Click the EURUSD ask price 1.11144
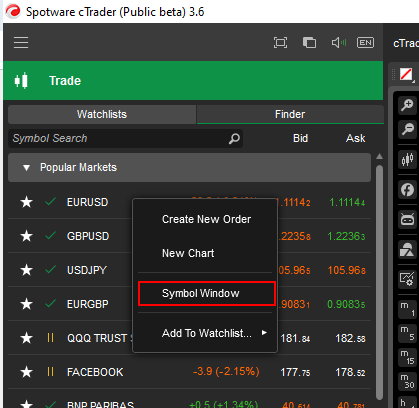 [x=347, y=202]
